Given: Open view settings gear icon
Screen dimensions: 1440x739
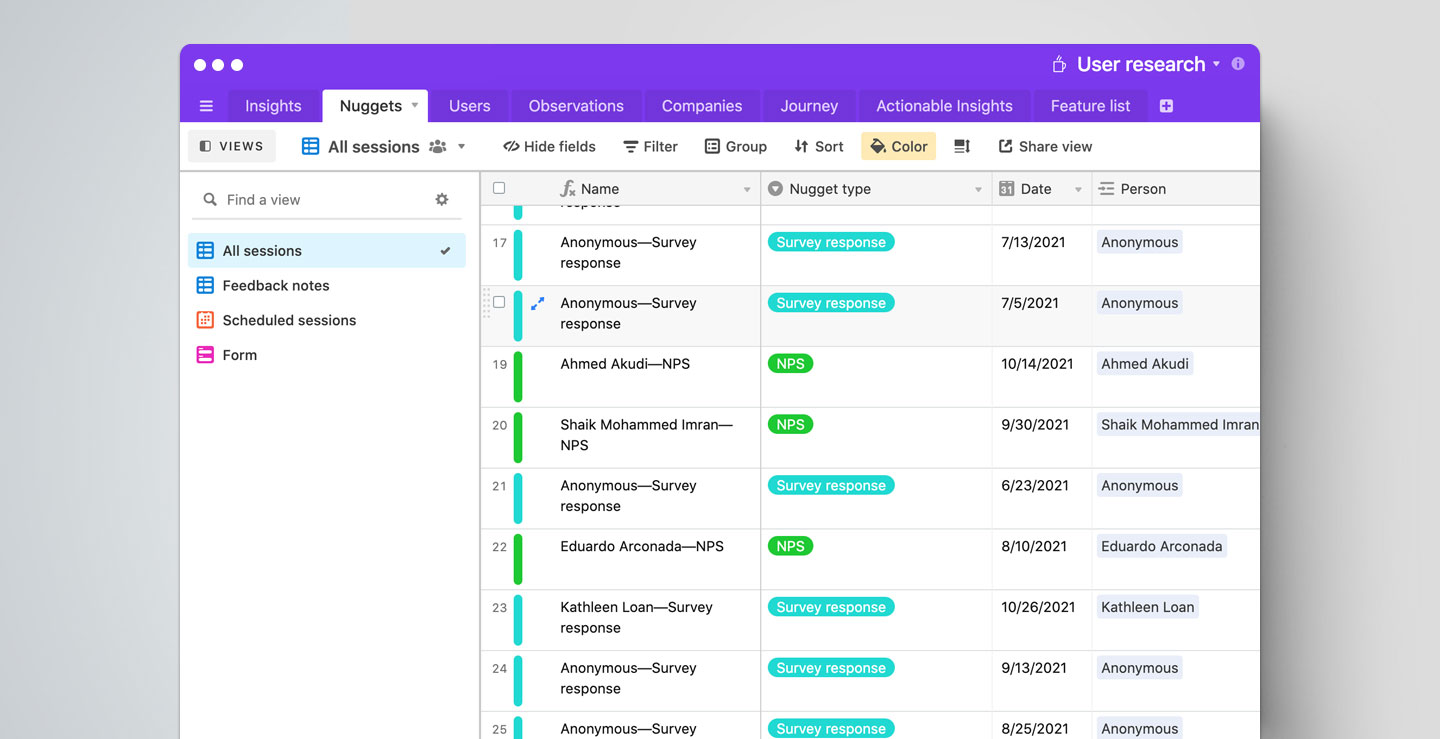Looking at the screenshot, I should 442,200.
